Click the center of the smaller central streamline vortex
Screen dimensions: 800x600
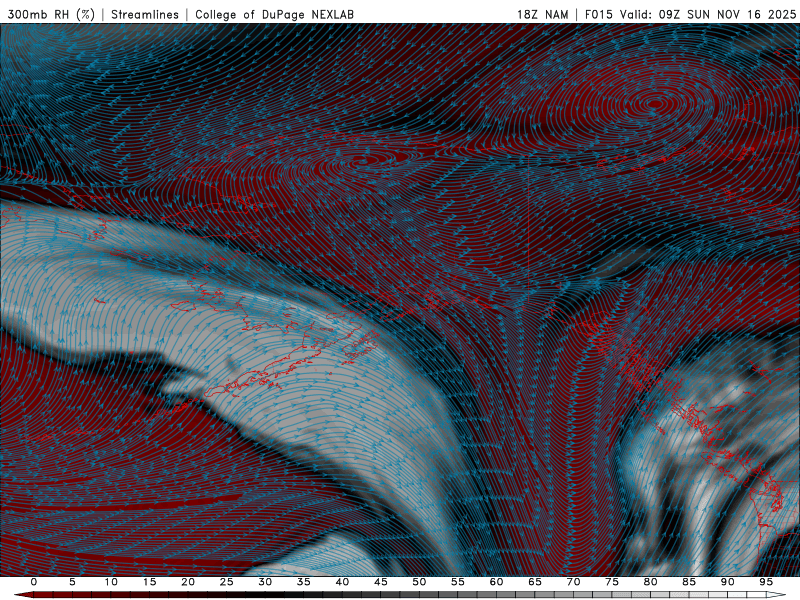(x=367, y=160)
